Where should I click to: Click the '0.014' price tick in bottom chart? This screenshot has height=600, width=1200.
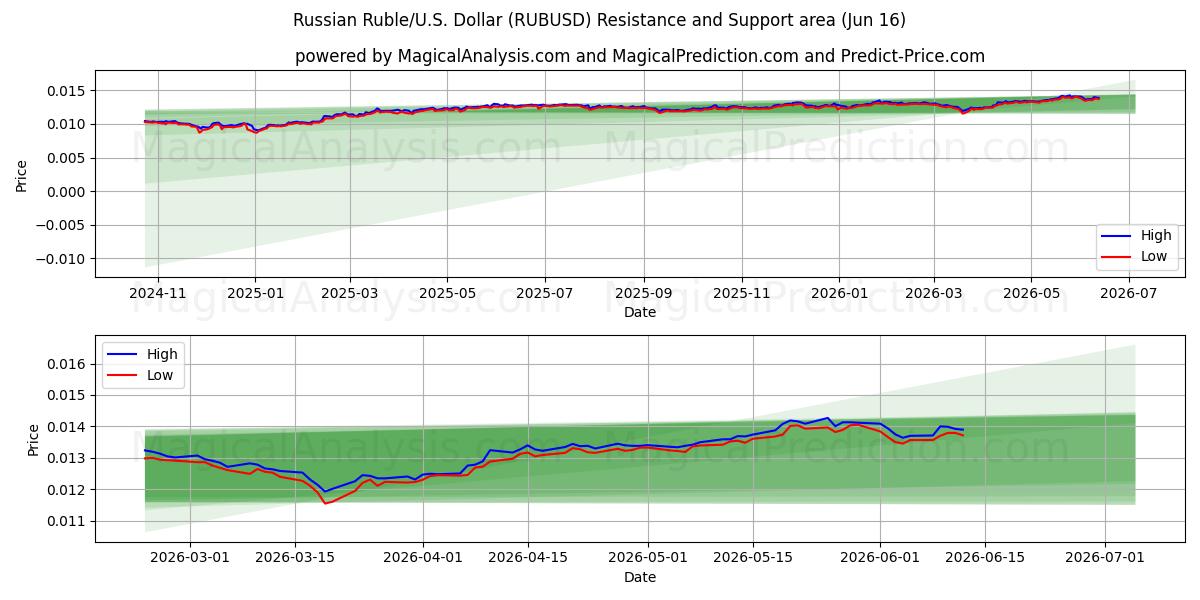pyautogui.click(x=67, y=427)
